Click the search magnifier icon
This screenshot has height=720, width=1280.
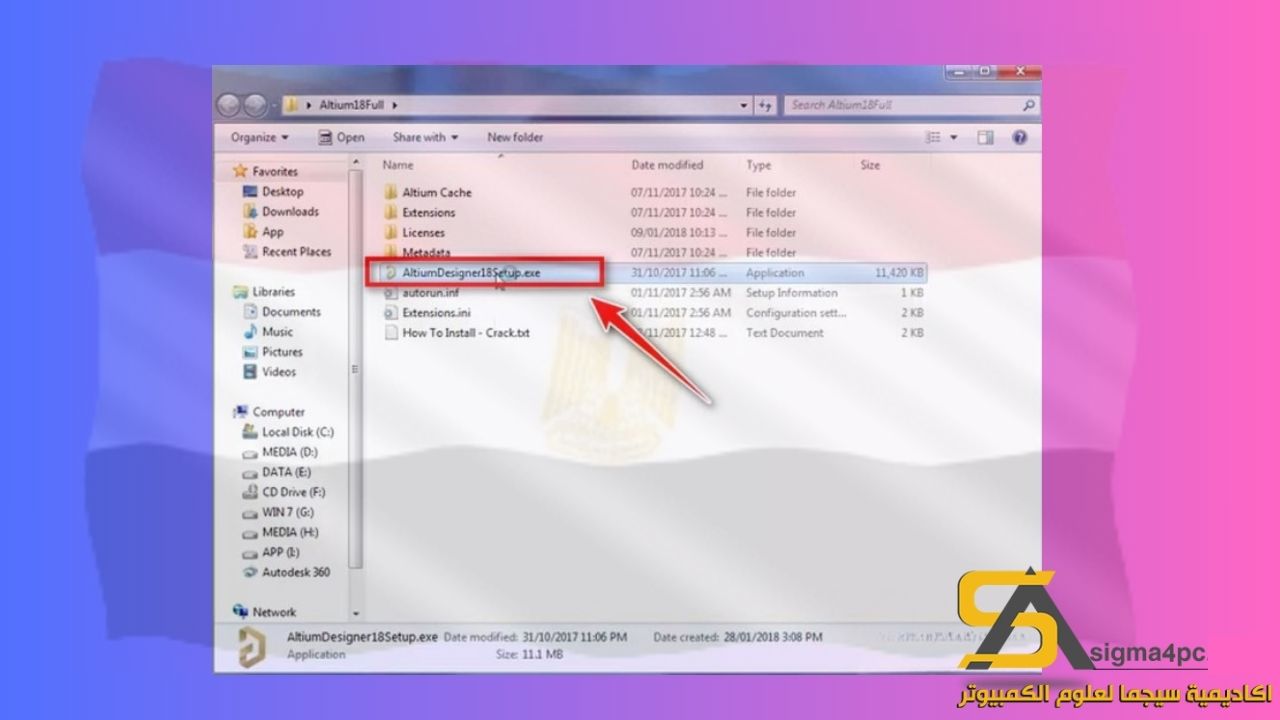(x=1027, y=104)
